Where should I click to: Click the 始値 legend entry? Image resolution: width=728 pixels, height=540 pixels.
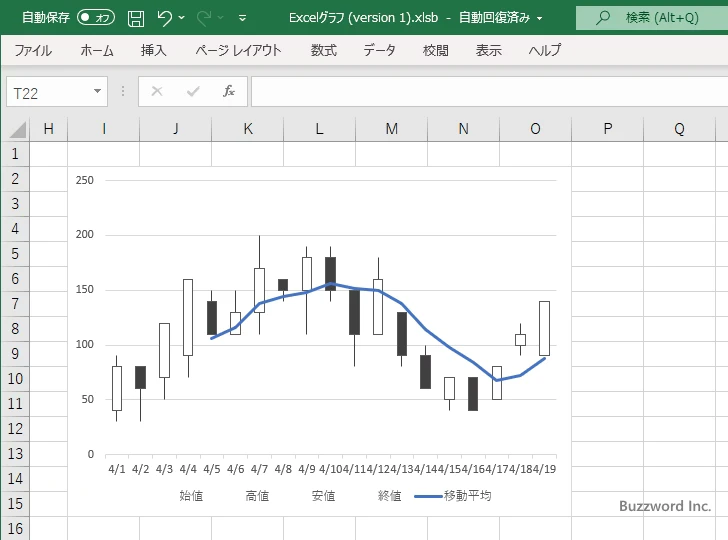191,496
